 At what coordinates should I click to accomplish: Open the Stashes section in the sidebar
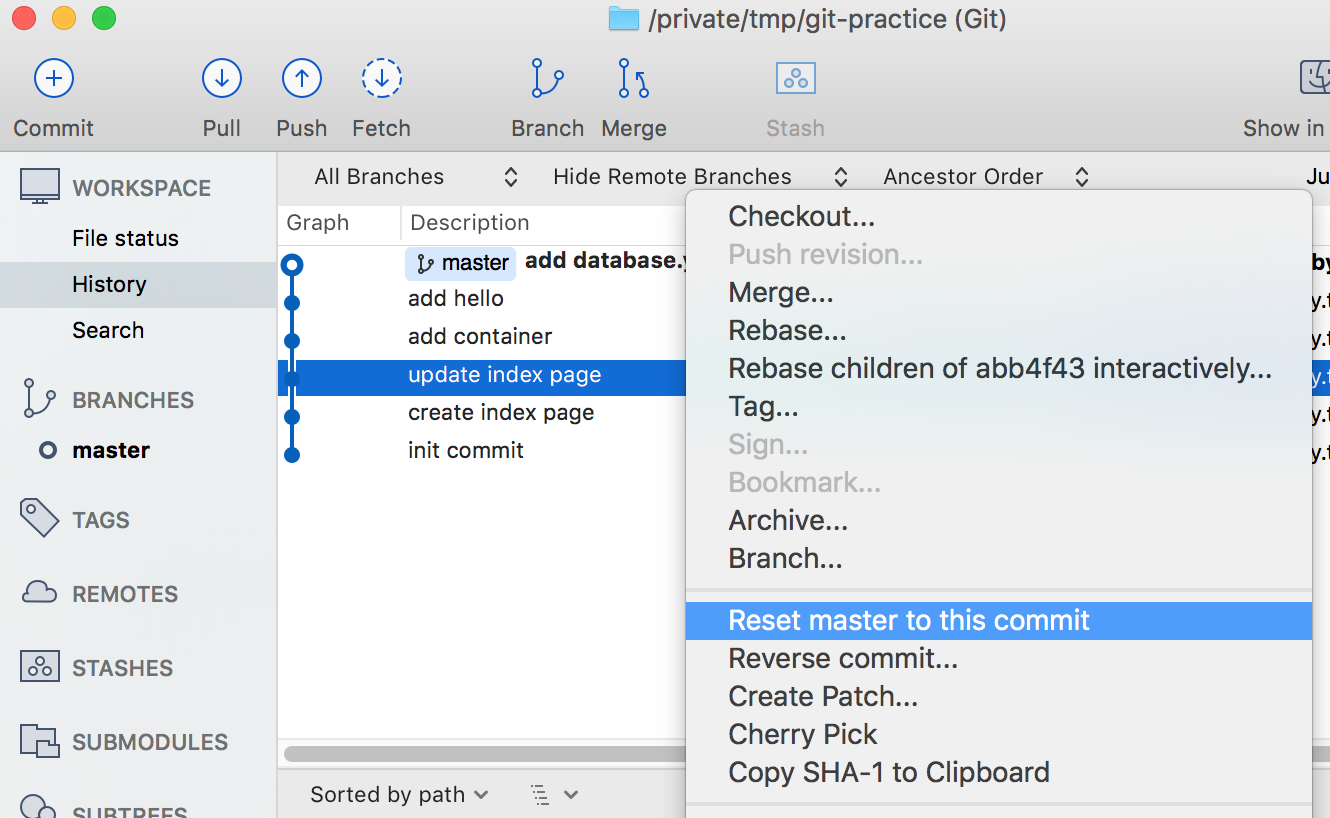click(38, 667)
